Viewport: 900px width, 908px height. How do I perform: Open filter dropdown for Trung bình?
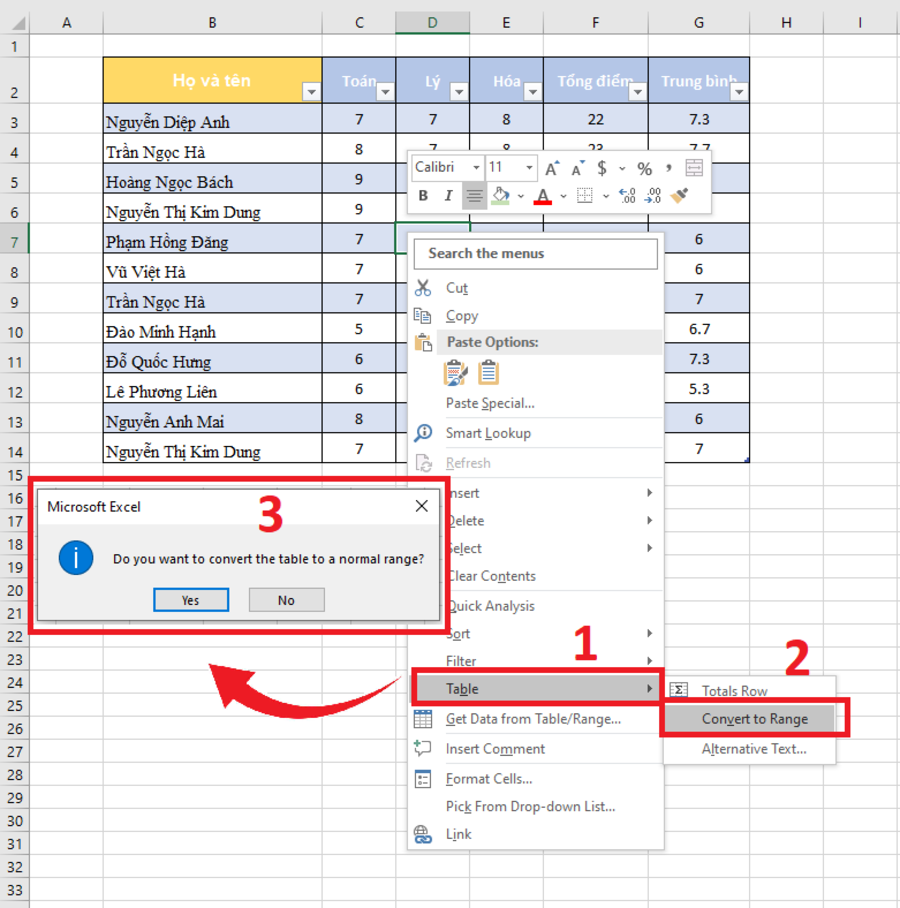(739, 91)
